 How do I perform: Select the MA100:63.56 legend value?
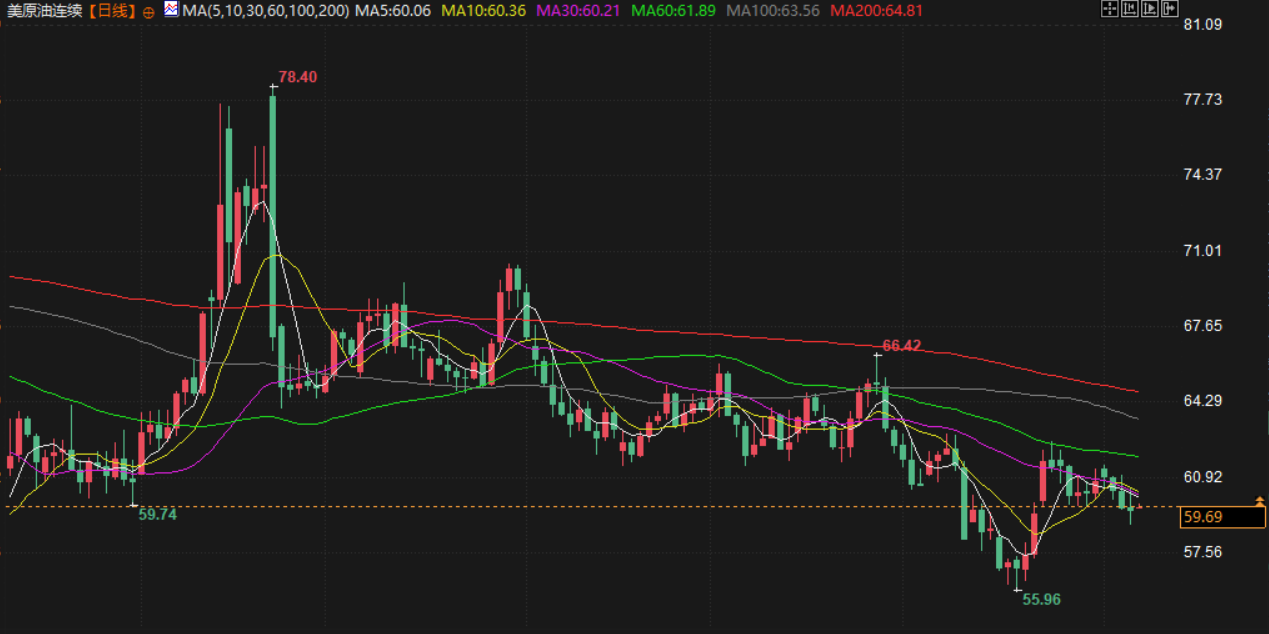point(773,11)
